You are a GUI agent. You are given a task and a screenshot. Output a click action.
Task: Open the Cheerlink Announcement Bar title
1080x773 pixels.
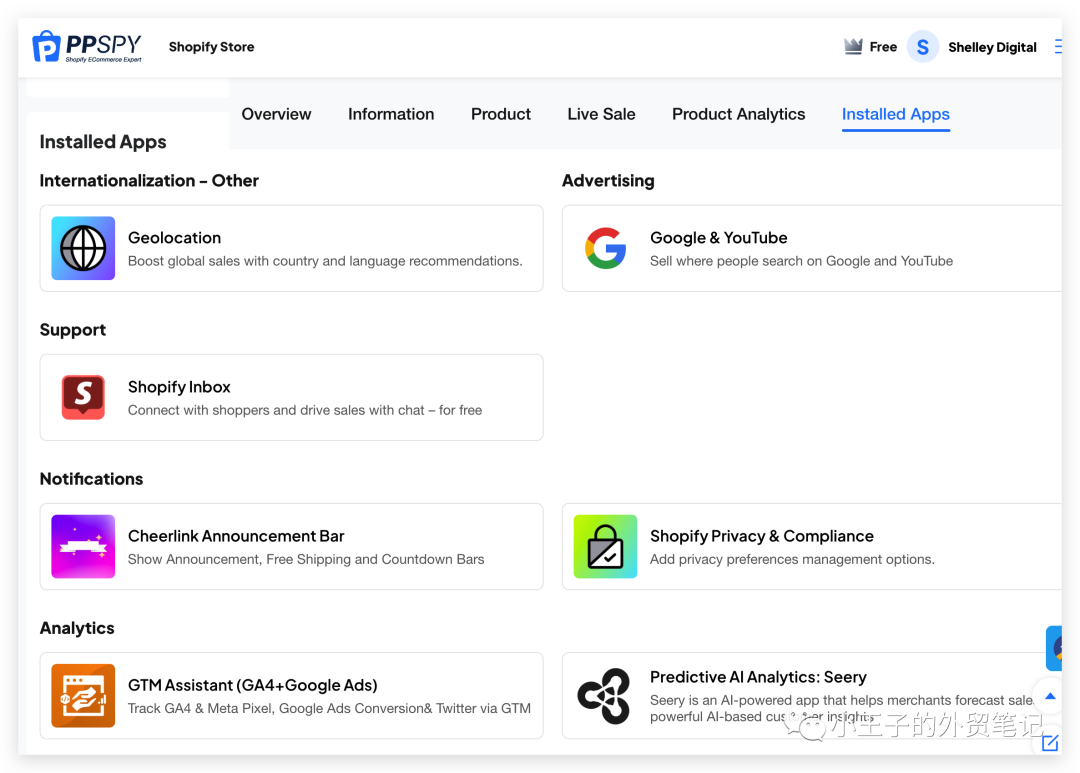pyautogui.click(x=236, y=536)
